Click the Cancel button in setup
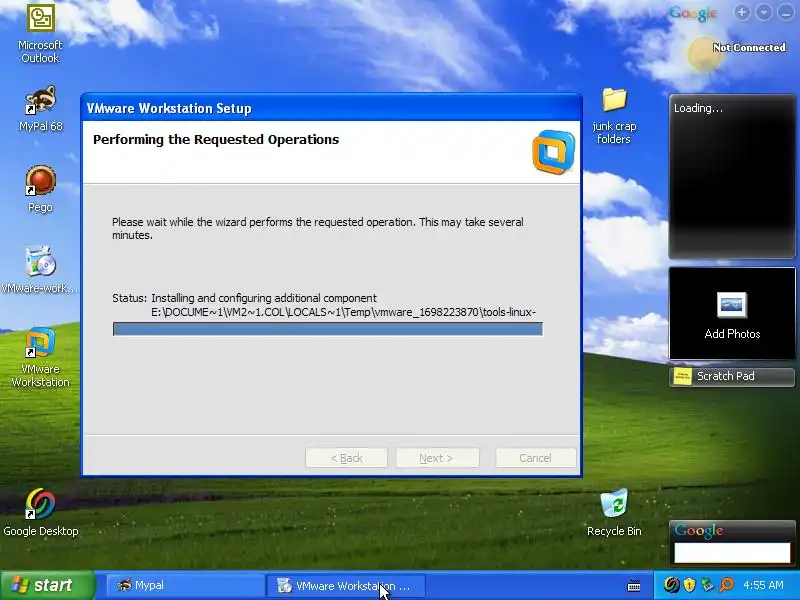This screenshot has width=800, height=600. tap(535, 458)
